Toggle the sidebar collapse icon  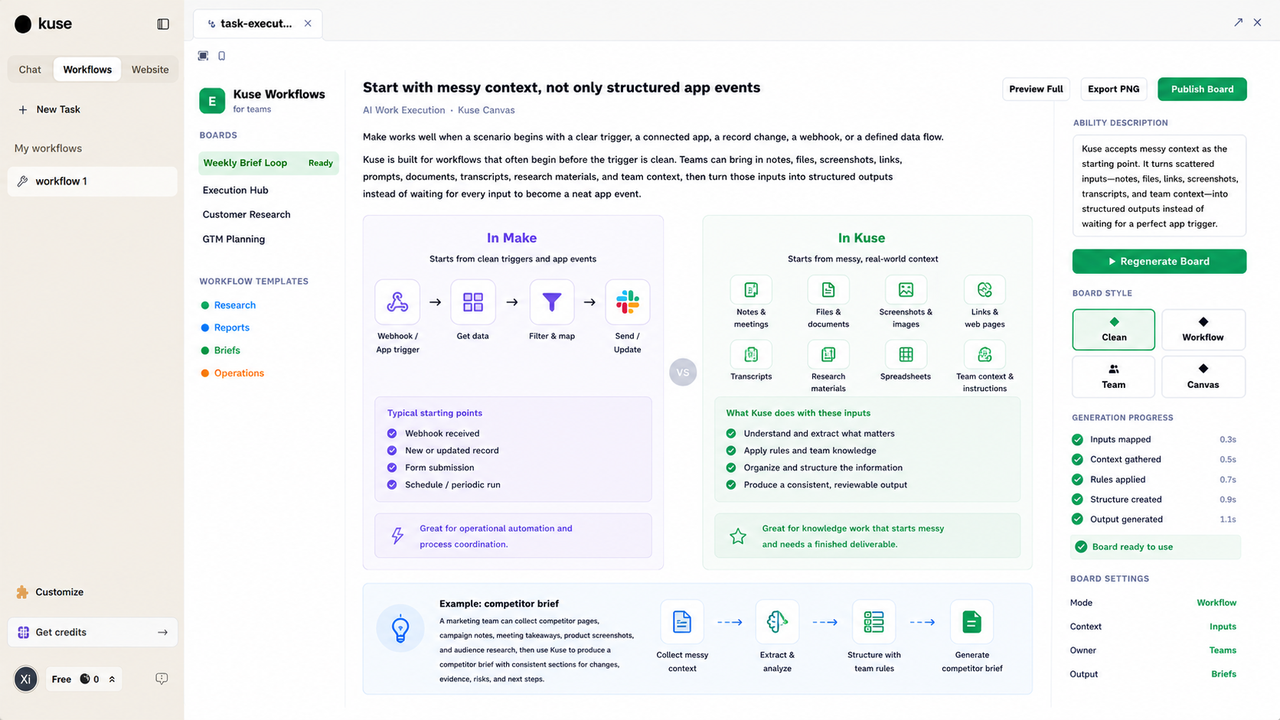pyautogui.click(x=163, y=24)
